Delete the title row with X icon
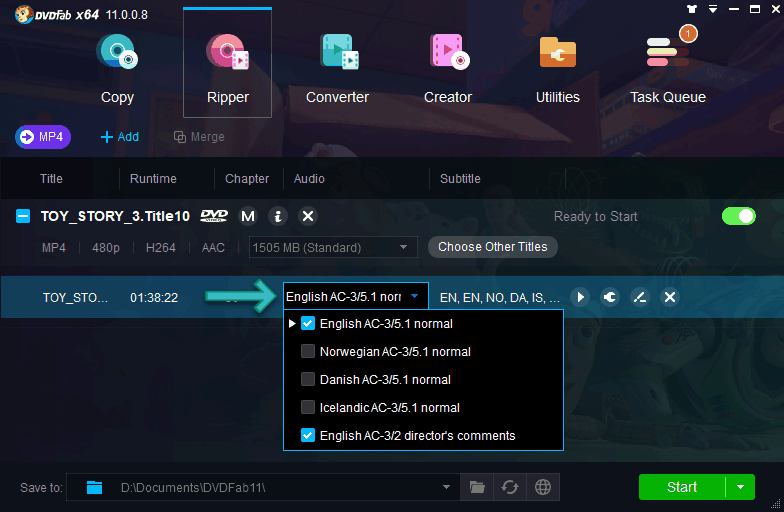784x512 pixels. [x=670, y=298]
